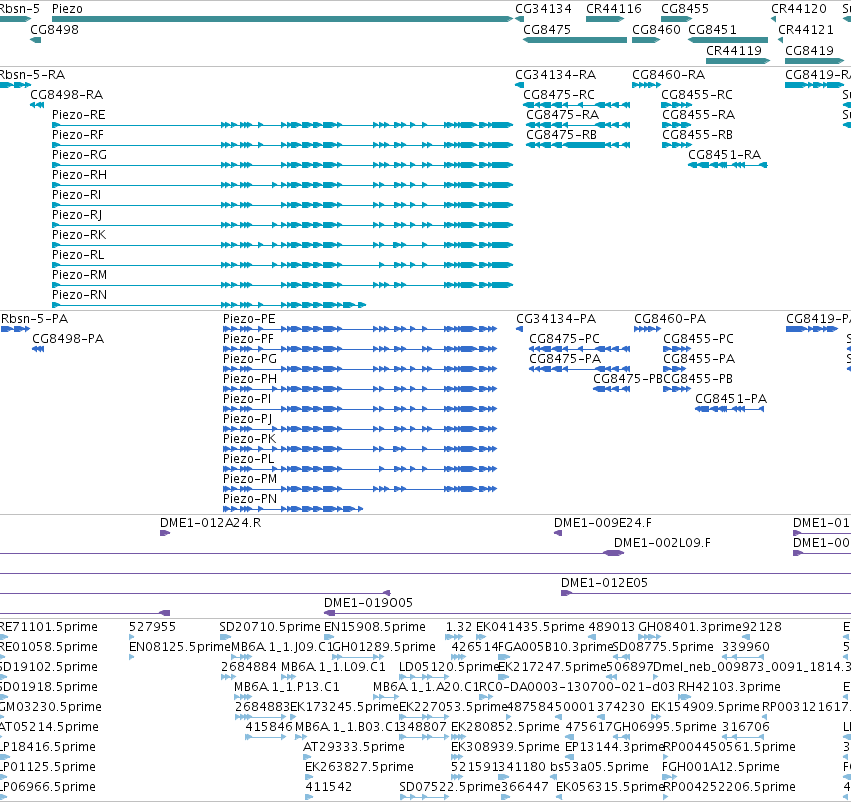Click the CR44121 gene label
Viewport: 851px width, 802px height.
(805, 29)
